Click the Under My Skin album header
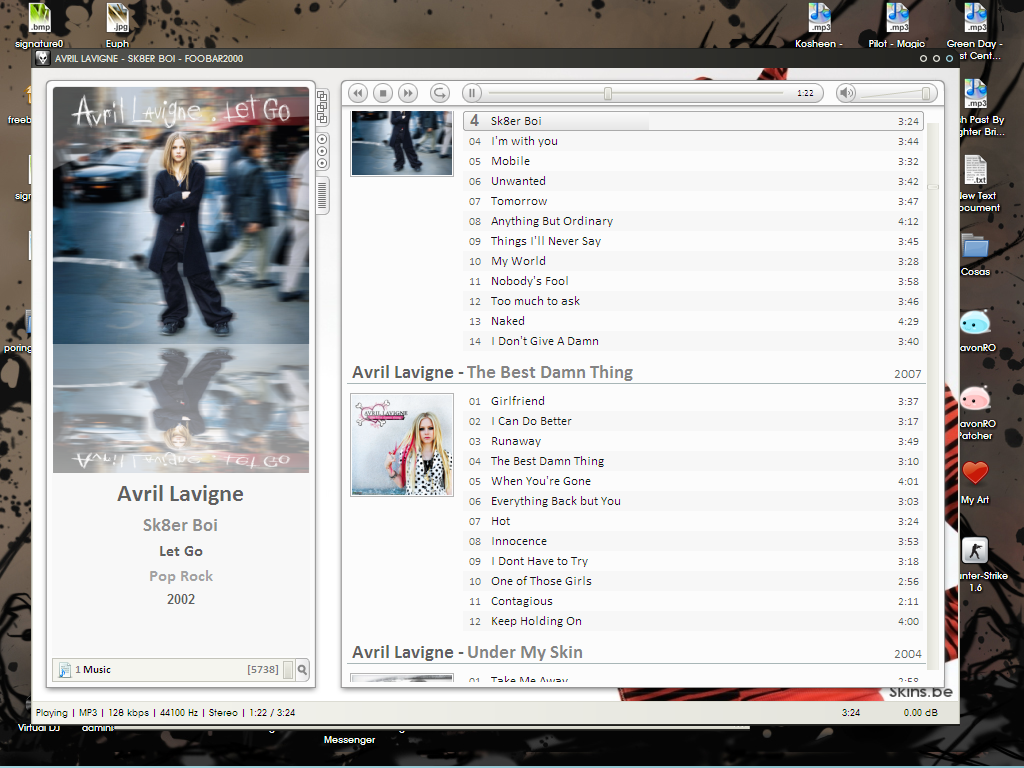Screen dimensions: 1024x768 click(x=637, y=652)
